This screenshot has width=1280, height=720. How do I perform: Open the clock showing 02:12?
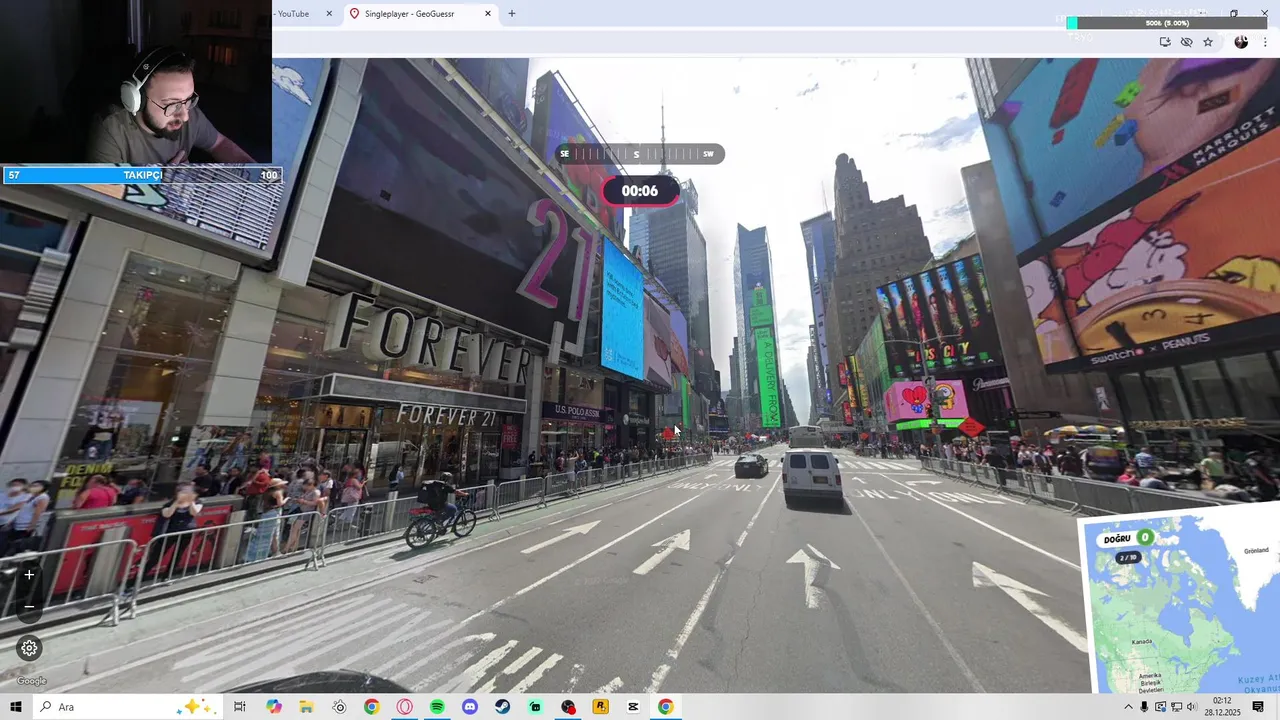1222,707
